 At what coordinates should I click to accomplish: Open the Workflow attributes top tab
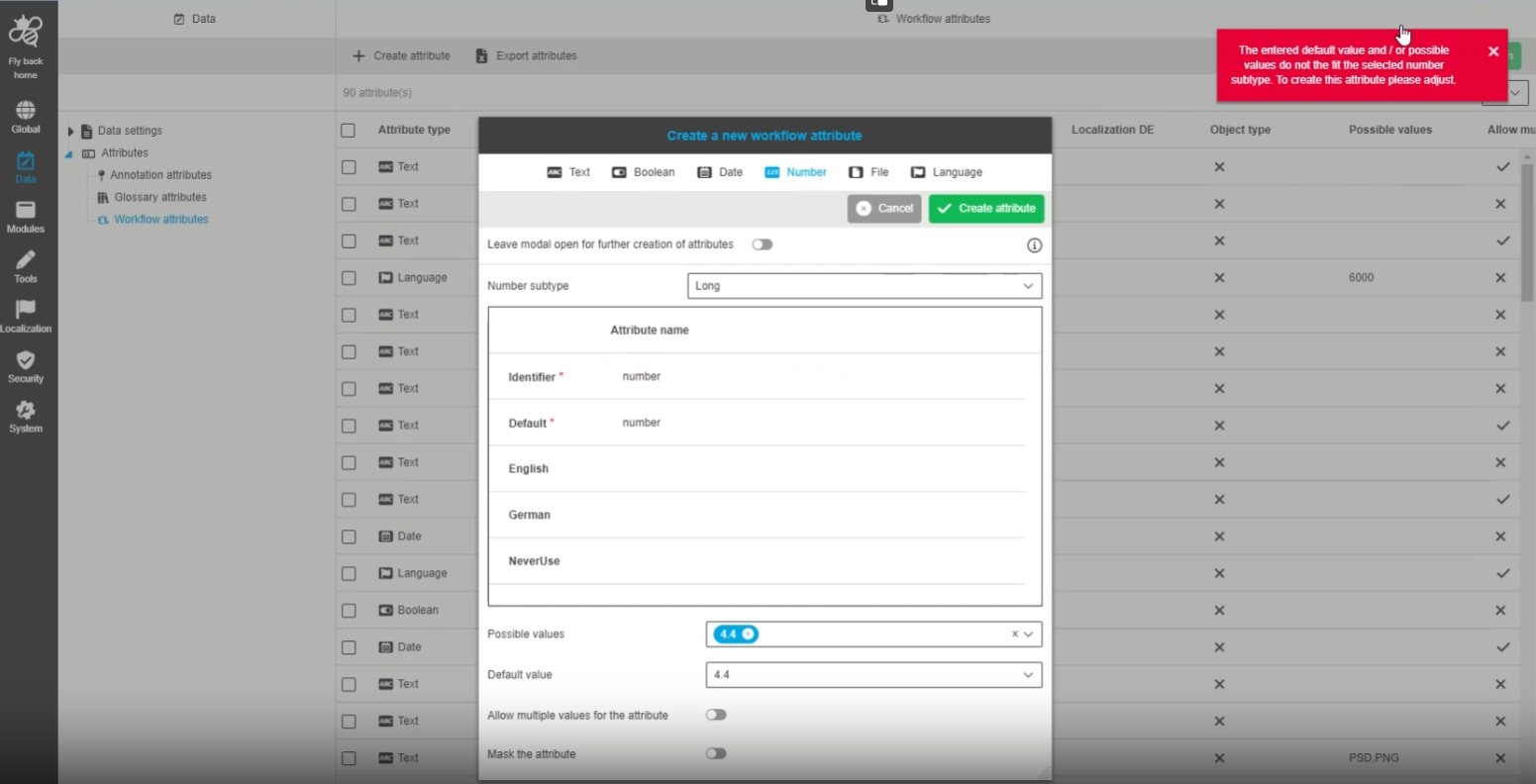934,19
